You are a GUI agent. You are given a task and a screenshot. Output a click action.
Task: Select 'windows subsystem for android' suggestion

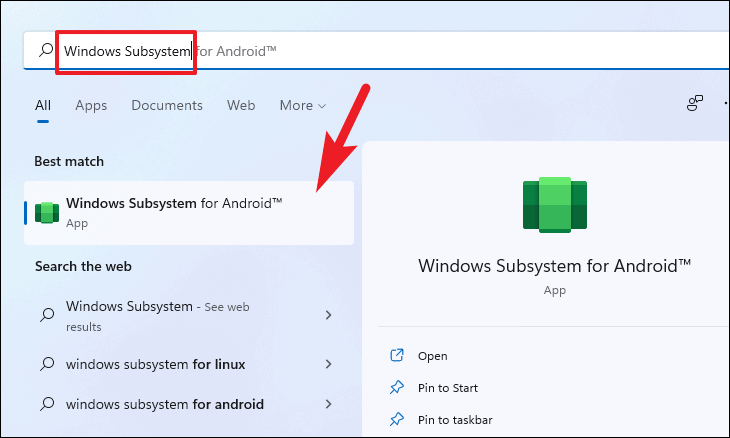point(189,404)
